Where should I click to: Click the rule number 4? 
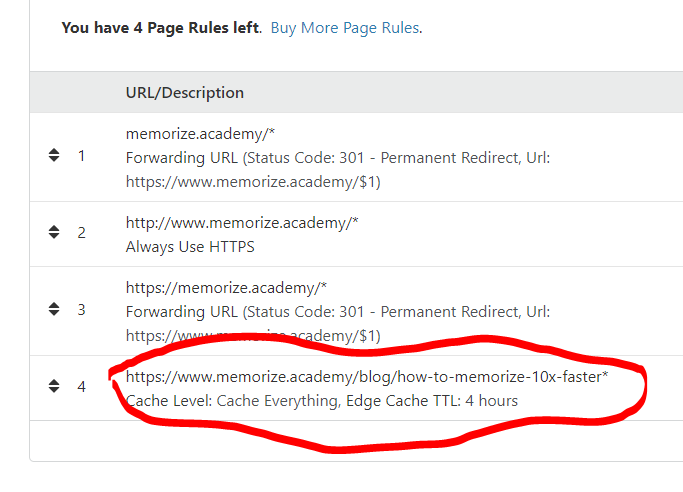click(81, 387)
